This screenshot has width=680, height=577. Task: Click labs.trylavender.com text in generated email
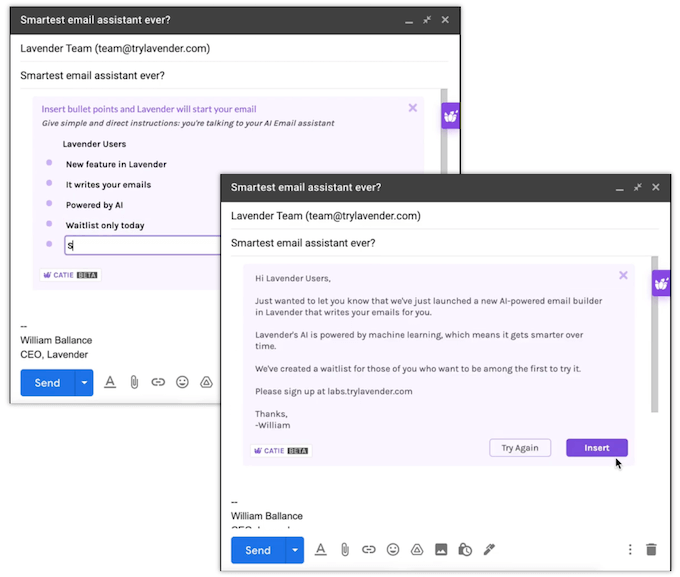[370, 391]
